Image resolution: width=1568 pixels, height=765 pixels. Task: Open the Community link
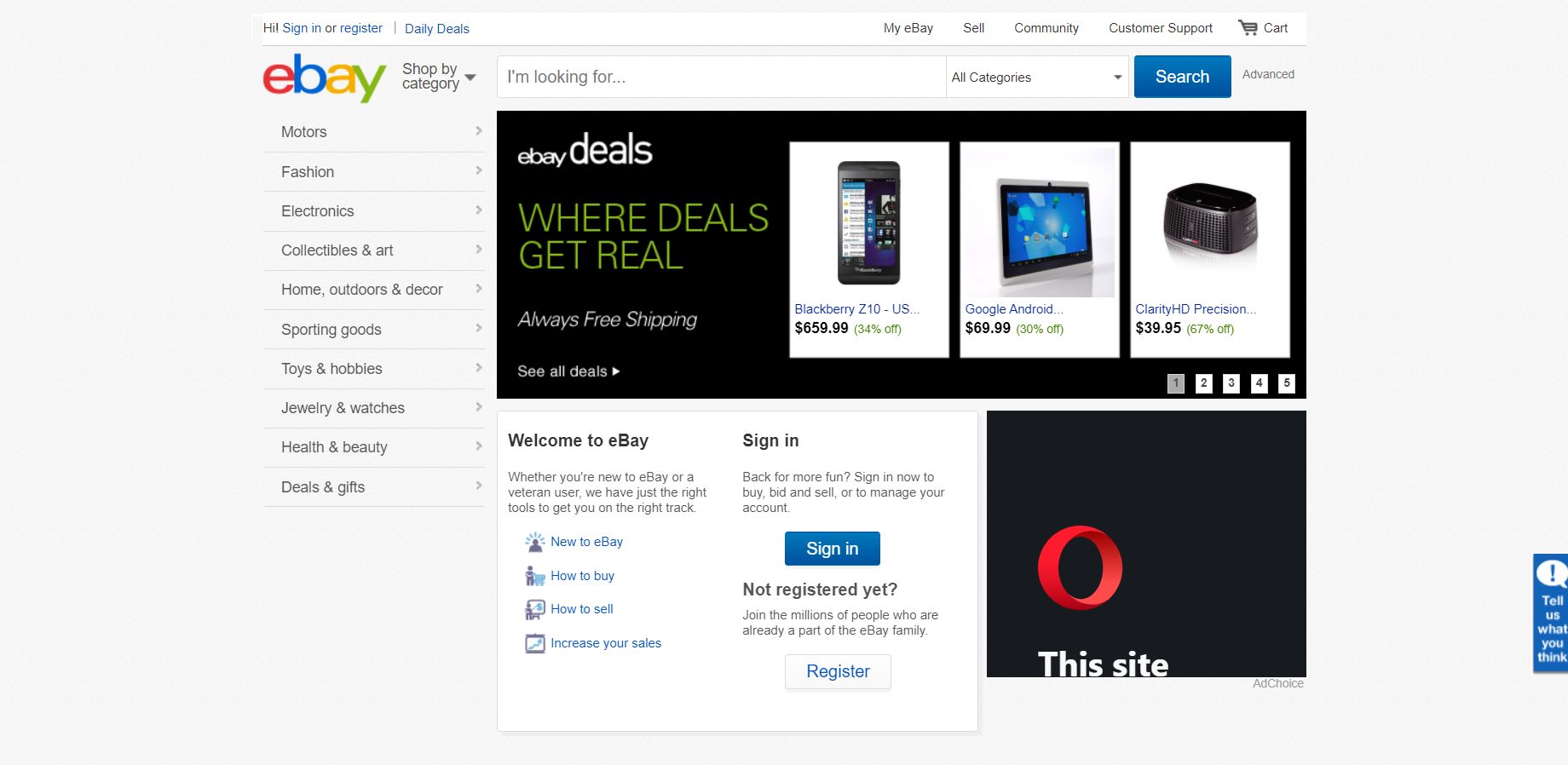point(1046,28)
